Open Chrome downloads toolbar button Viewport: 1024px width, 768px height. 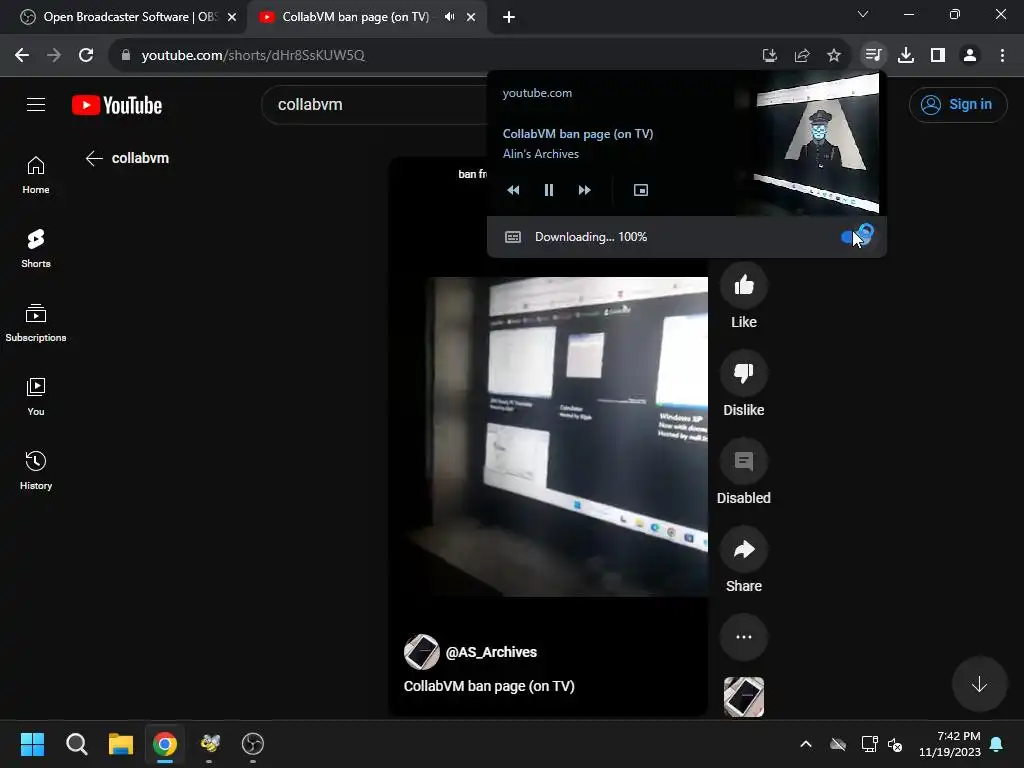pyautogui.click(x=906, y=55)
